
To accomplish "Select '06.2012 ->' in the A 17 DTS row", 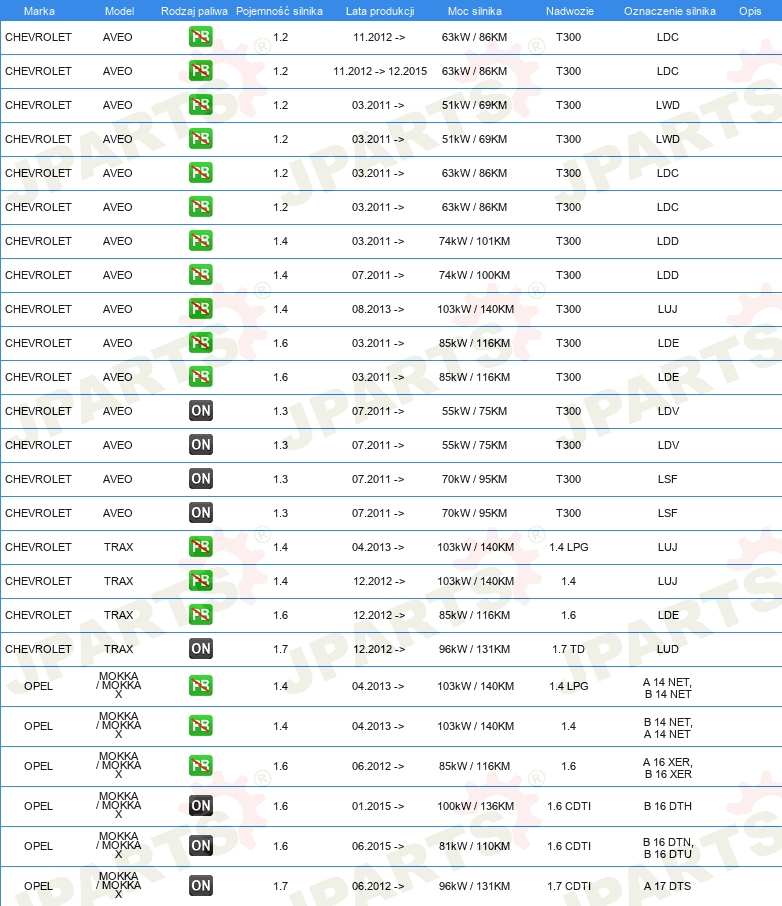I will pos(378,886).
